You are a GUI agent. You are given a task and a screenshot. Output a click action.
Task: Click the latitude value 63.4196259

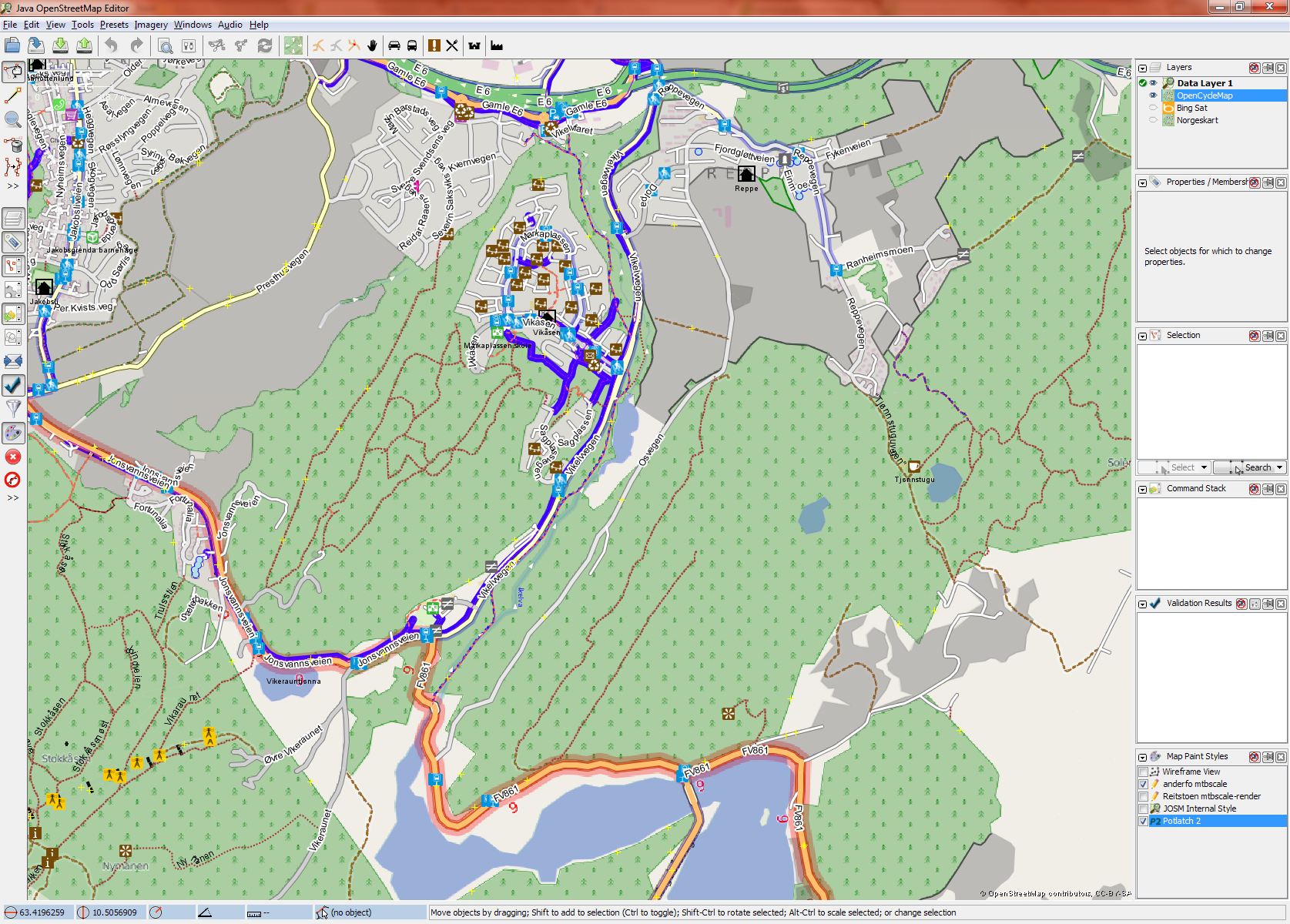point(42,912)
